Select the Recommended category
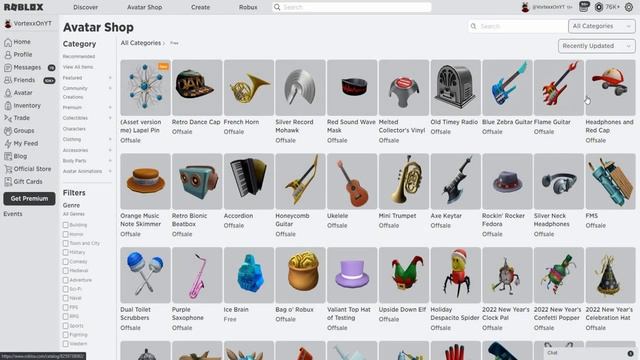Screen dimensions: 640x360 click(x=79, y=56)
